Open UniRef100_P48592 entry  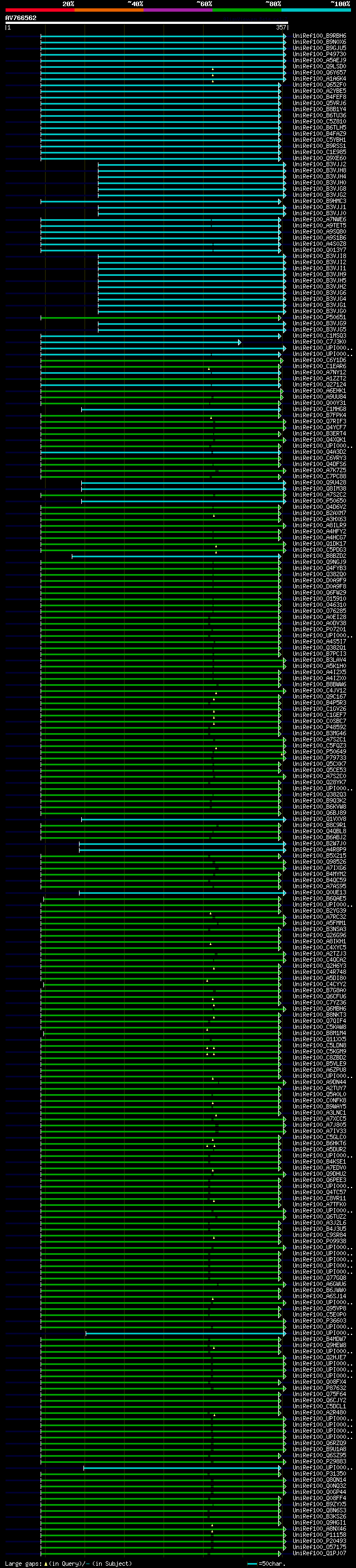pyautogui.click(x=319, y=727)
